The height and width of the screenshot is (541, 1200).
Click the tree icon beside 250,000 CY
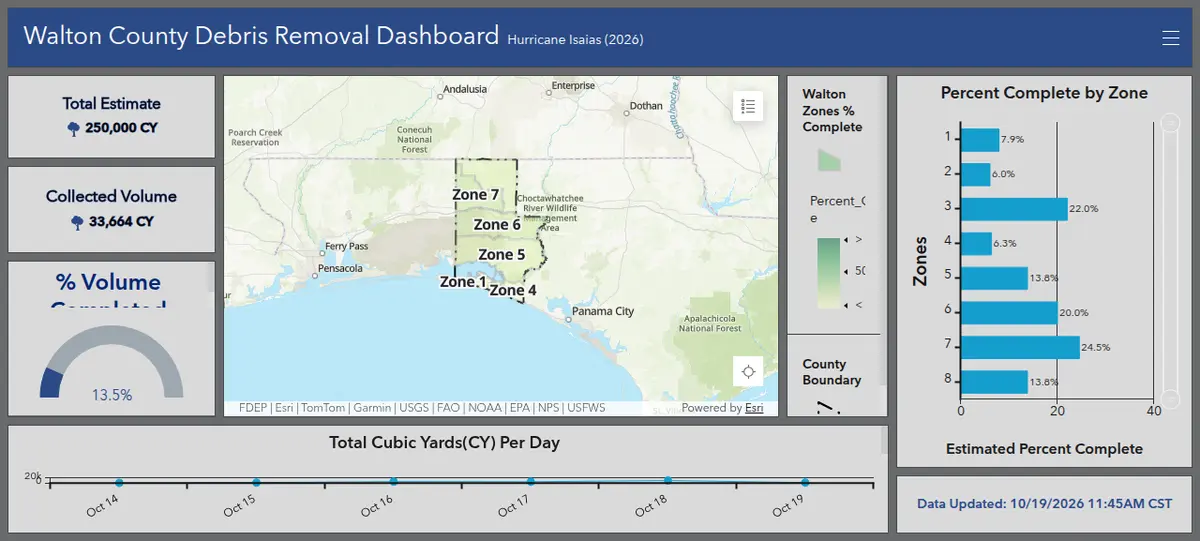click(74, 128)
